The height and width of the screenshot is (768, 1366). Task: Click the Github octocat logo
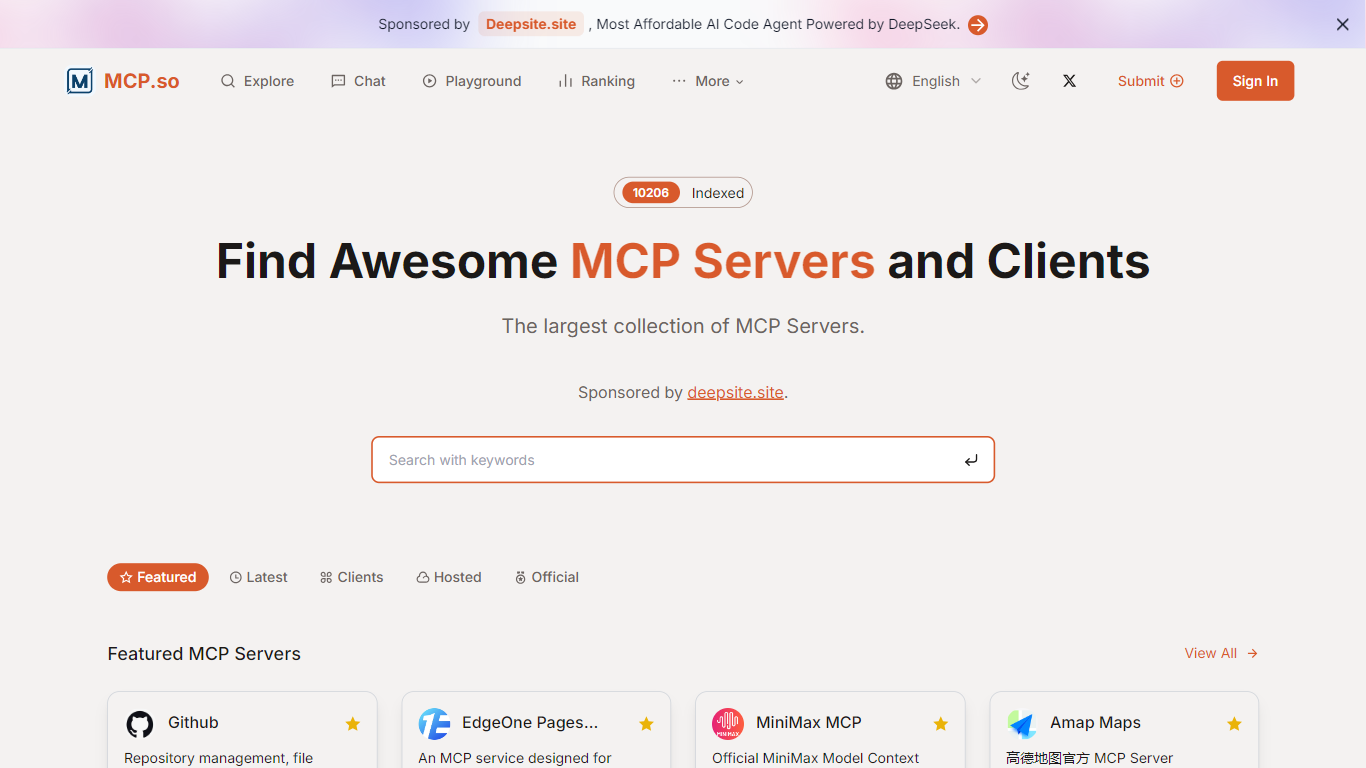[140, 724]
